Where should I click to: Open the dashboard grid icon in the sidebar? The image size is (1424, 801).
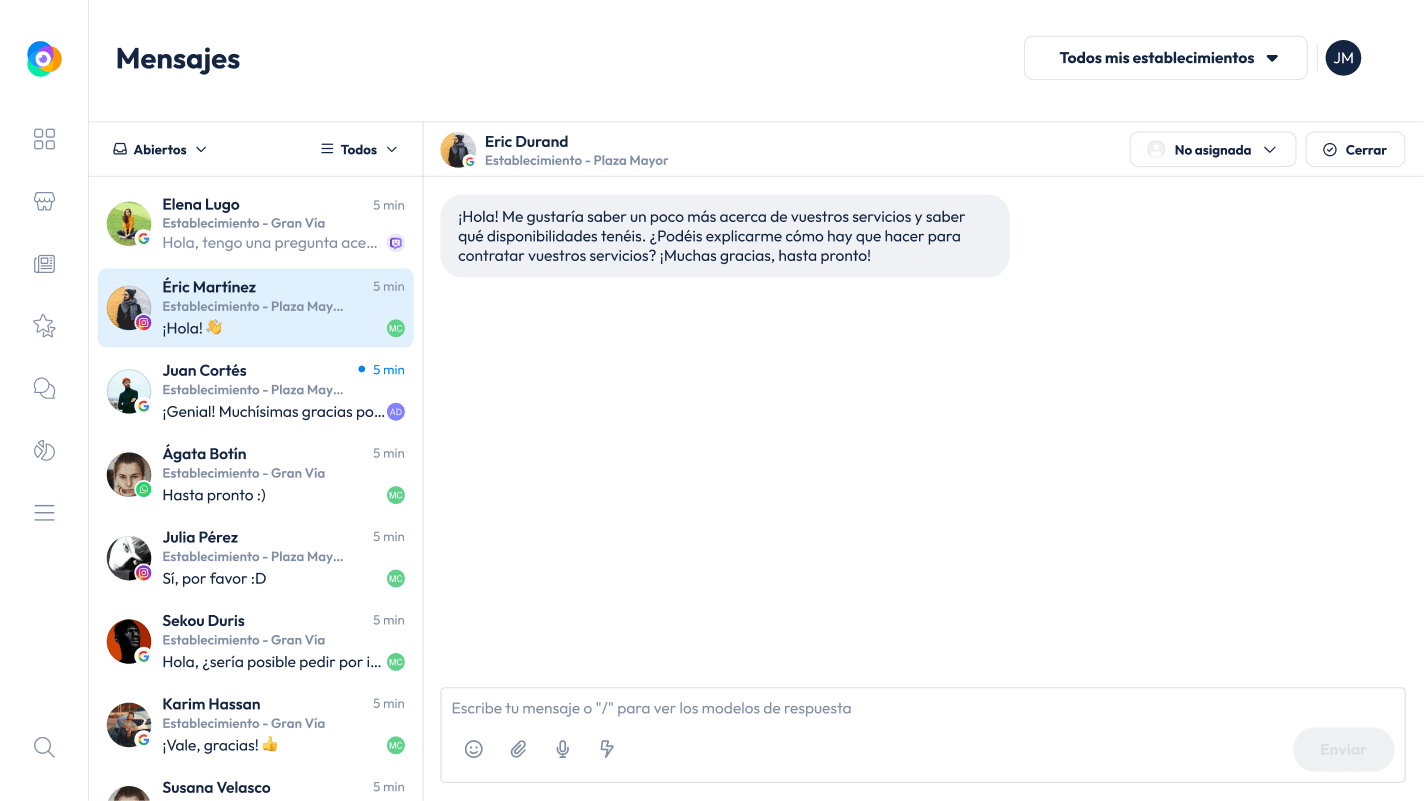[44, 139]
